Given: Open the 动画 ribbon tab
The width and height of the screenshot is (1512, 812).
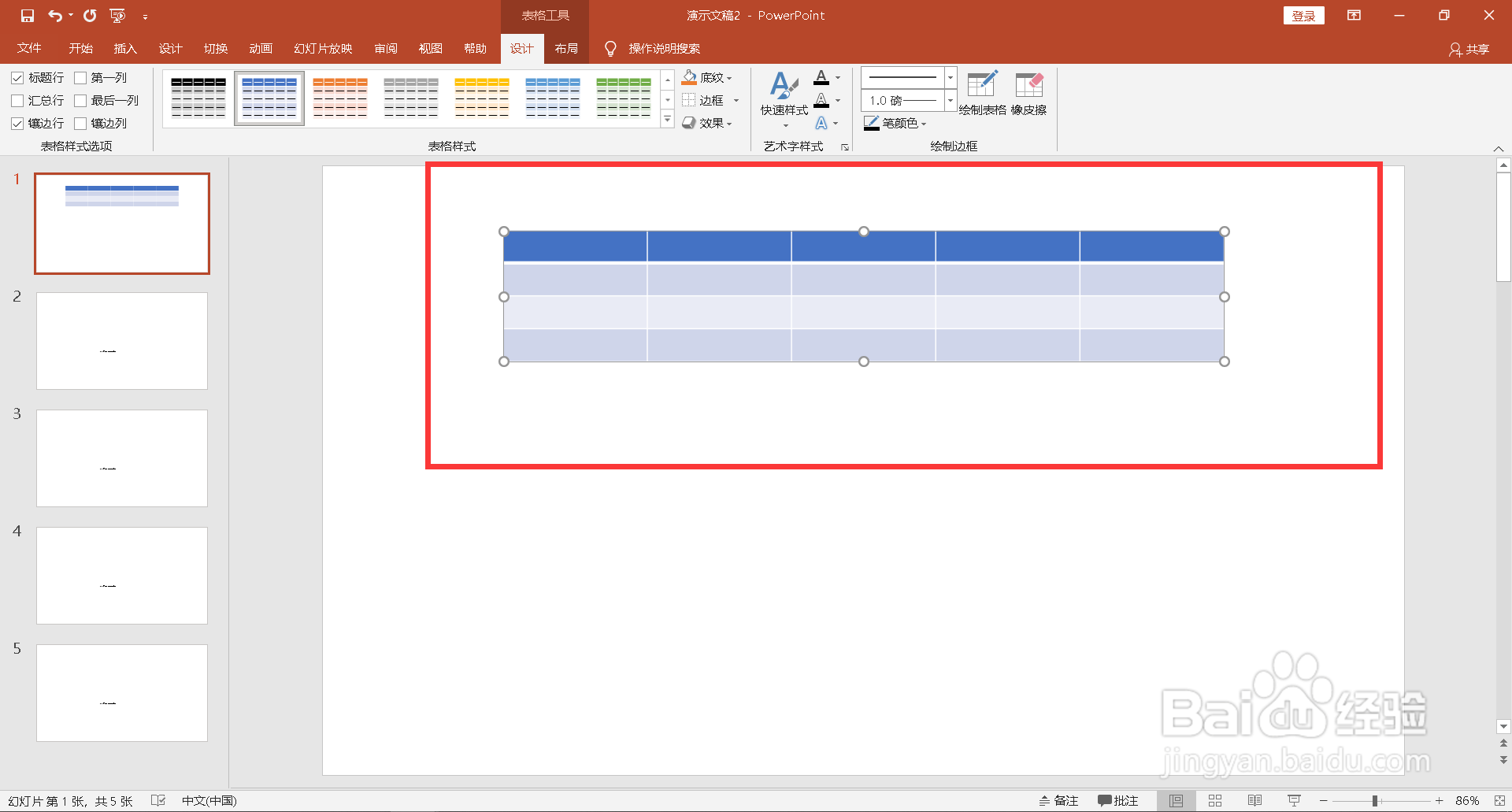Looking at the screenshot, I should tap(261, 49).
